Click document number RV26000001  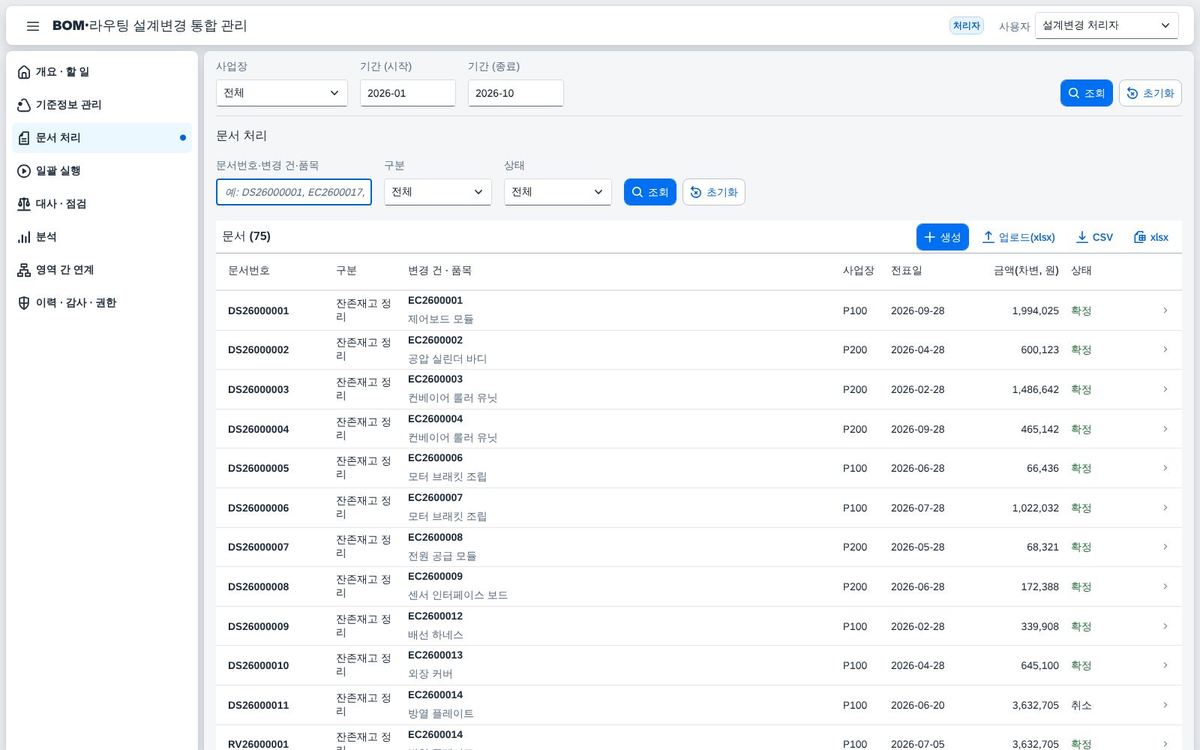tap(258, 744)
